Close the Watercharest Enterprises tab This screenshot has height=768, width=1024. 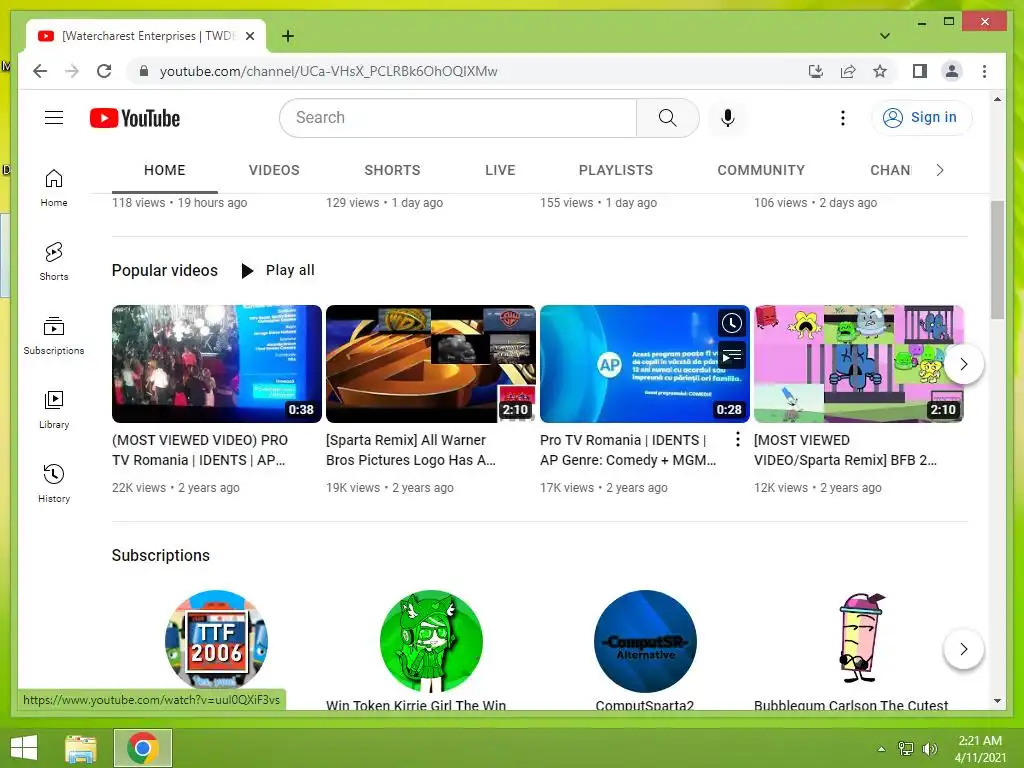coord(249,36)
